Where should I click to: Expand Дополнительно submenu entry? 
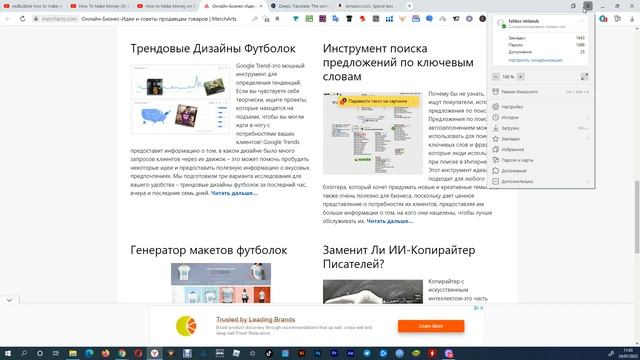(541, 181)
